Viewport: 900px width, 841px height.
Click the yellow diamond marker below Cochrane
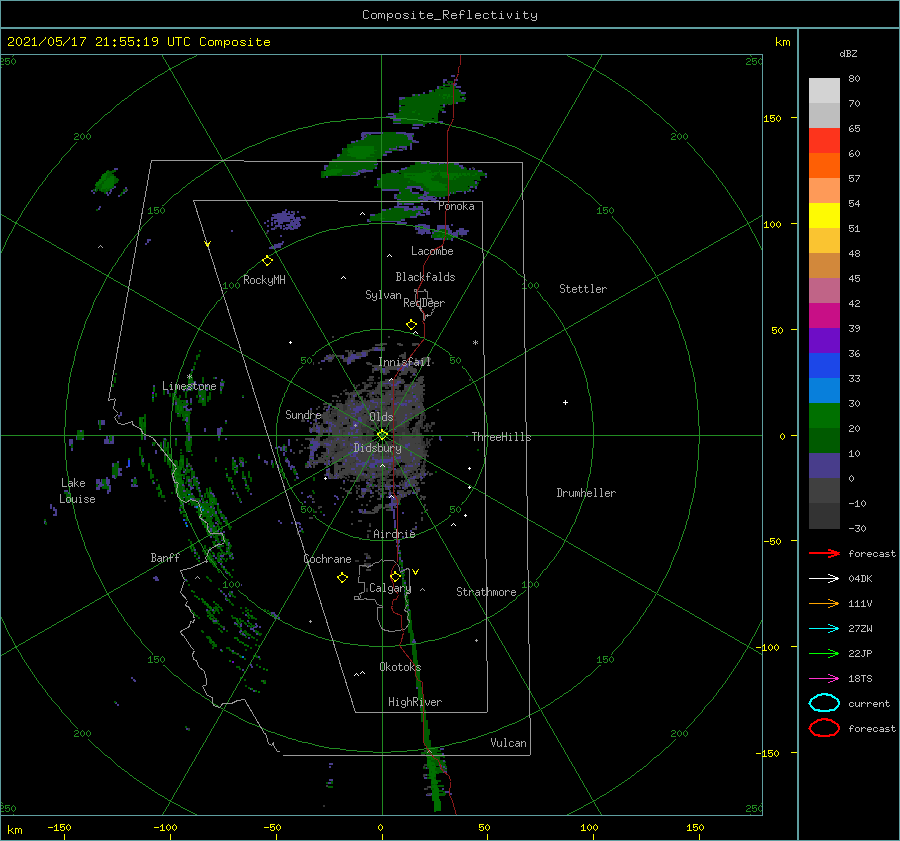tap(342, 578)
